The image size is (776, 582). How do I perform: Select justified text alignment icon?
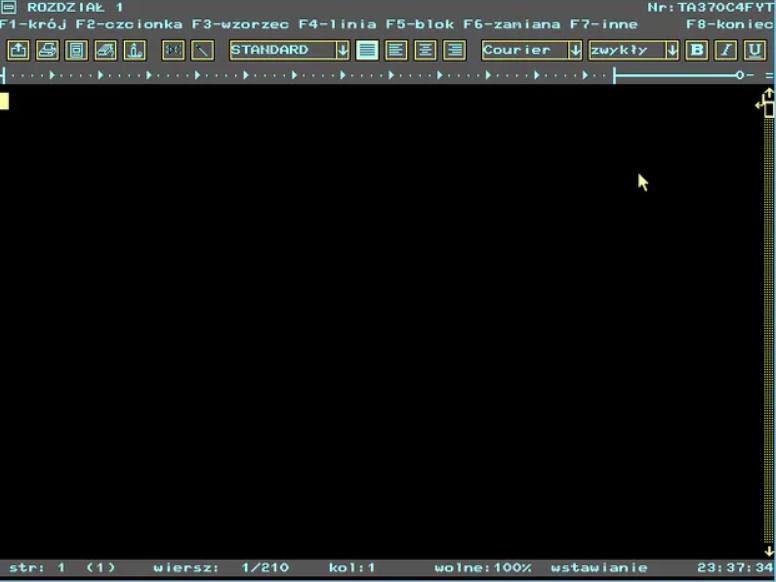point(367,50)
